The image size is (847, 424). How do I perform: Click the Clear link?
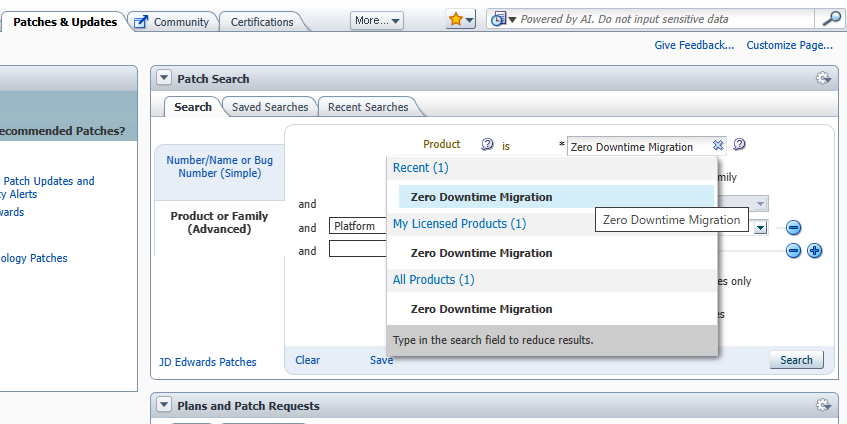click(307, 360)
